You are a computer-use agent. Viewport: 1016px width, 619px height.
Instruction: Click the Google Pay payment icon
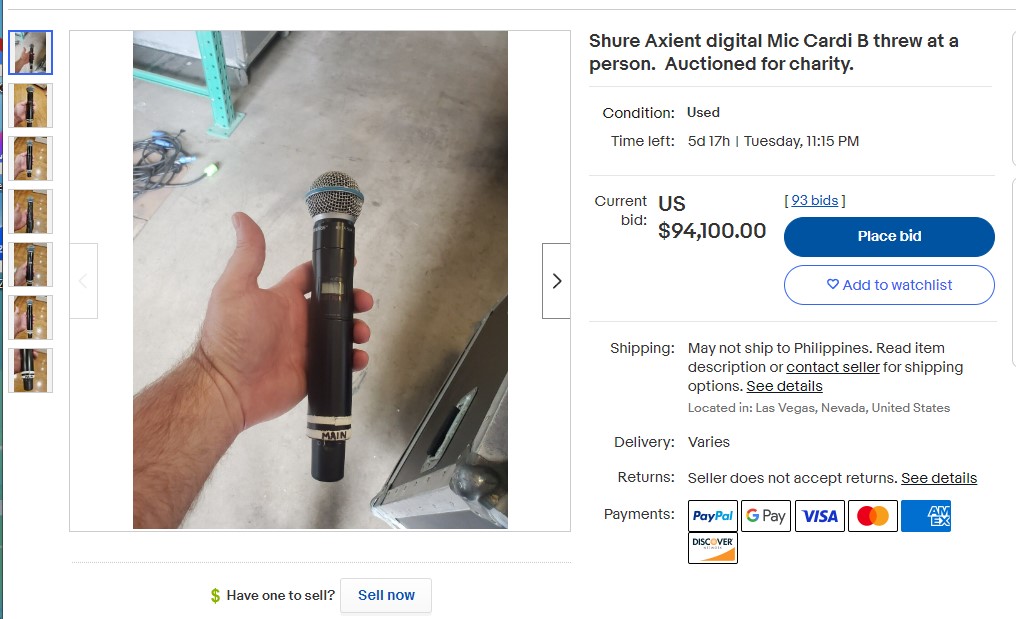pos(766,516)
